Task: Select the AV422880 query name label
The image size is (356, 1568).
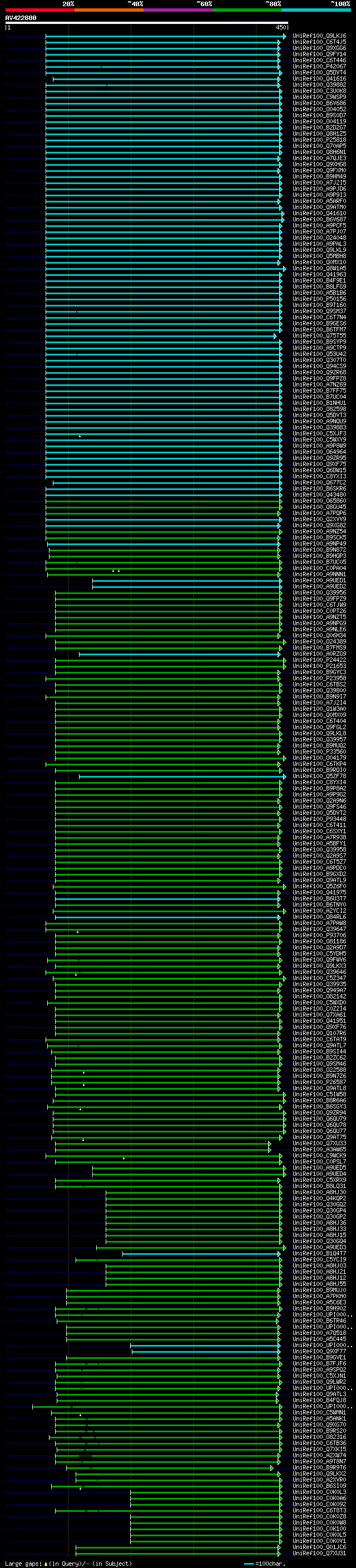Action: click(21, 18)
